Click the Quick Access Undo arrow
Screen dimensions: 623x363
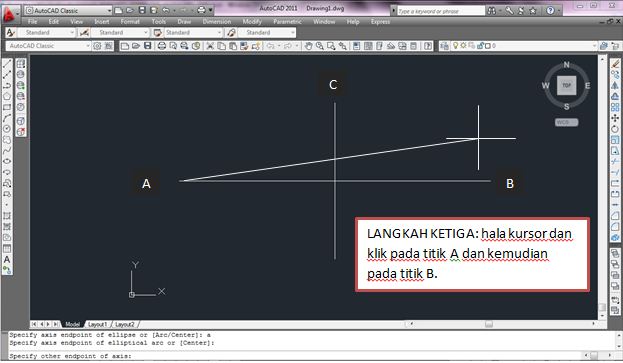[166, 10]
